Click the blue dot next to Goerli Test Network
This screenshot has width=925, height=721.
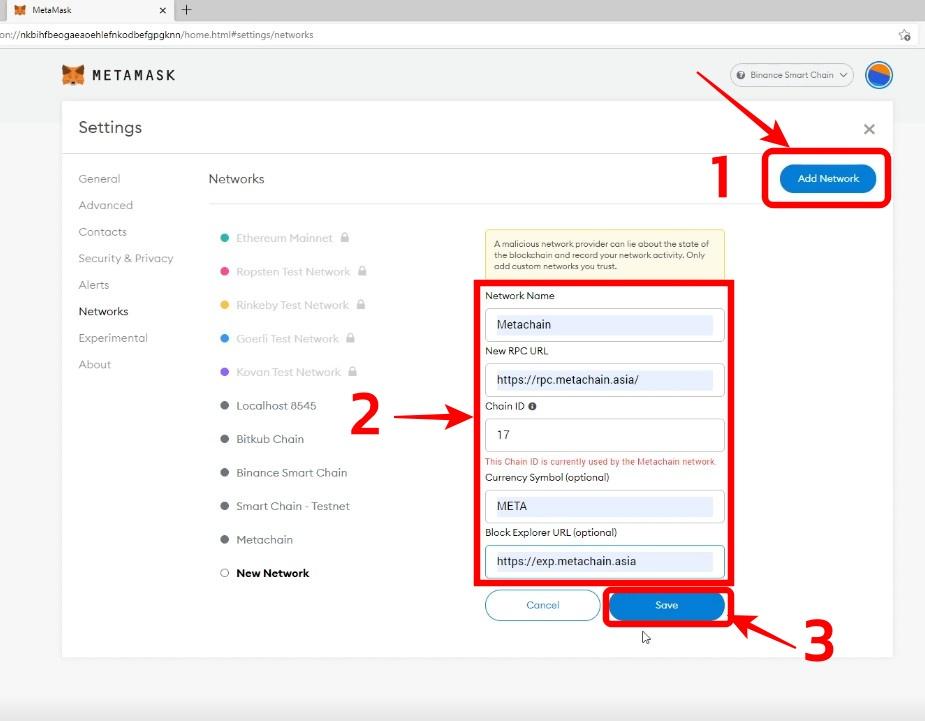click(224, 339)
